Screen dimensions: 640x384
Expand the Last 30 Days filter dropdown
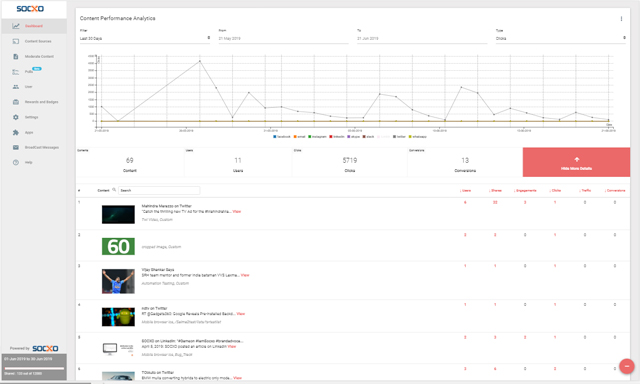coord(145,38)
